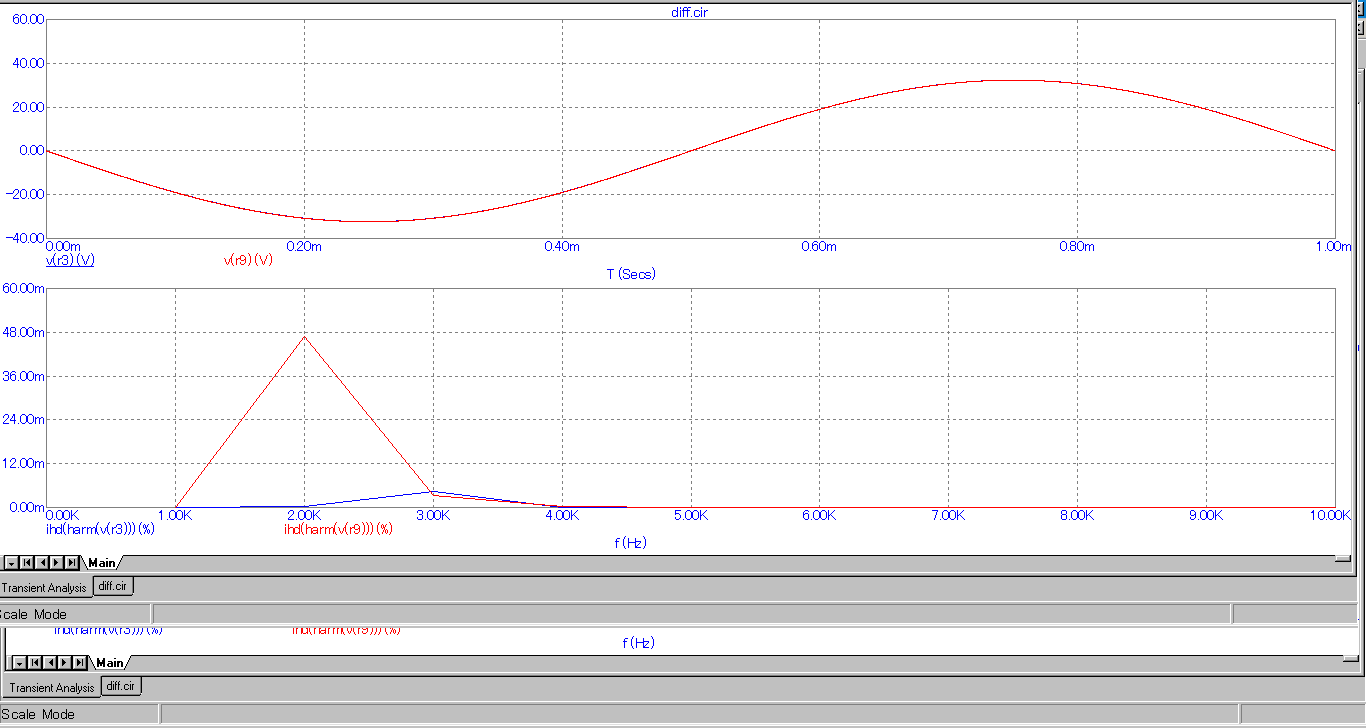Click the T (Secs) axis label

(632, 273)
